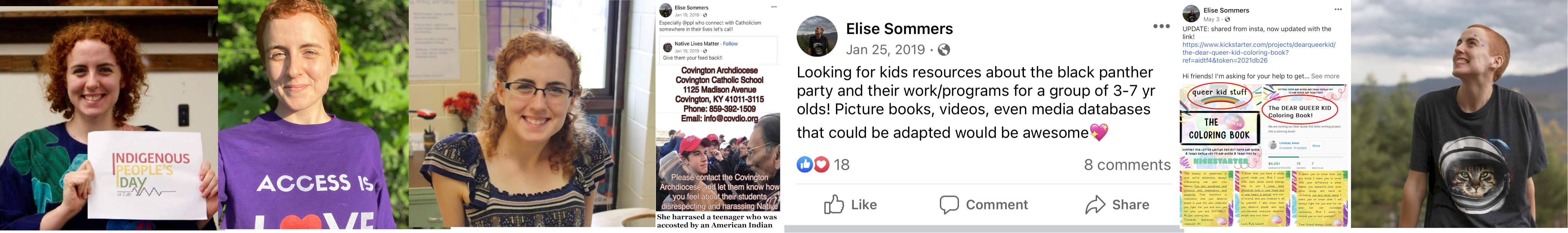Expand the post text with See more
Image resolution: width=1568 pixels, height=233 pixels.
pyautogui.click(x=1325, y=77)
